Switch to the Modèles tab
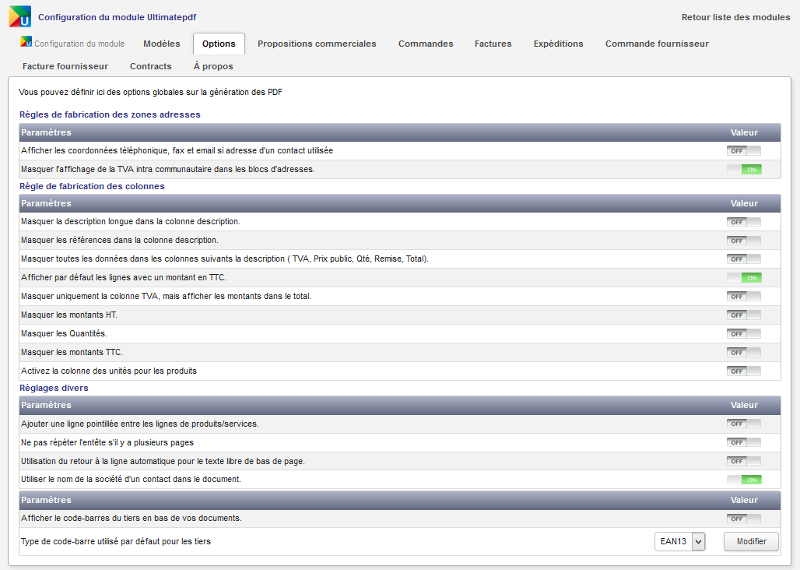This screenshot has height=570, width=800. [x=161, y=44]
